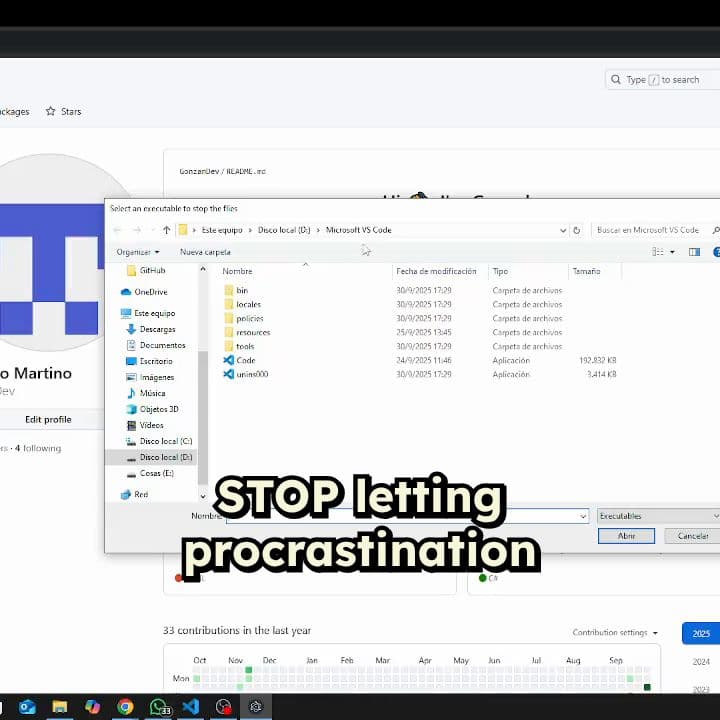Click the 4 following link

pos(38,448)
